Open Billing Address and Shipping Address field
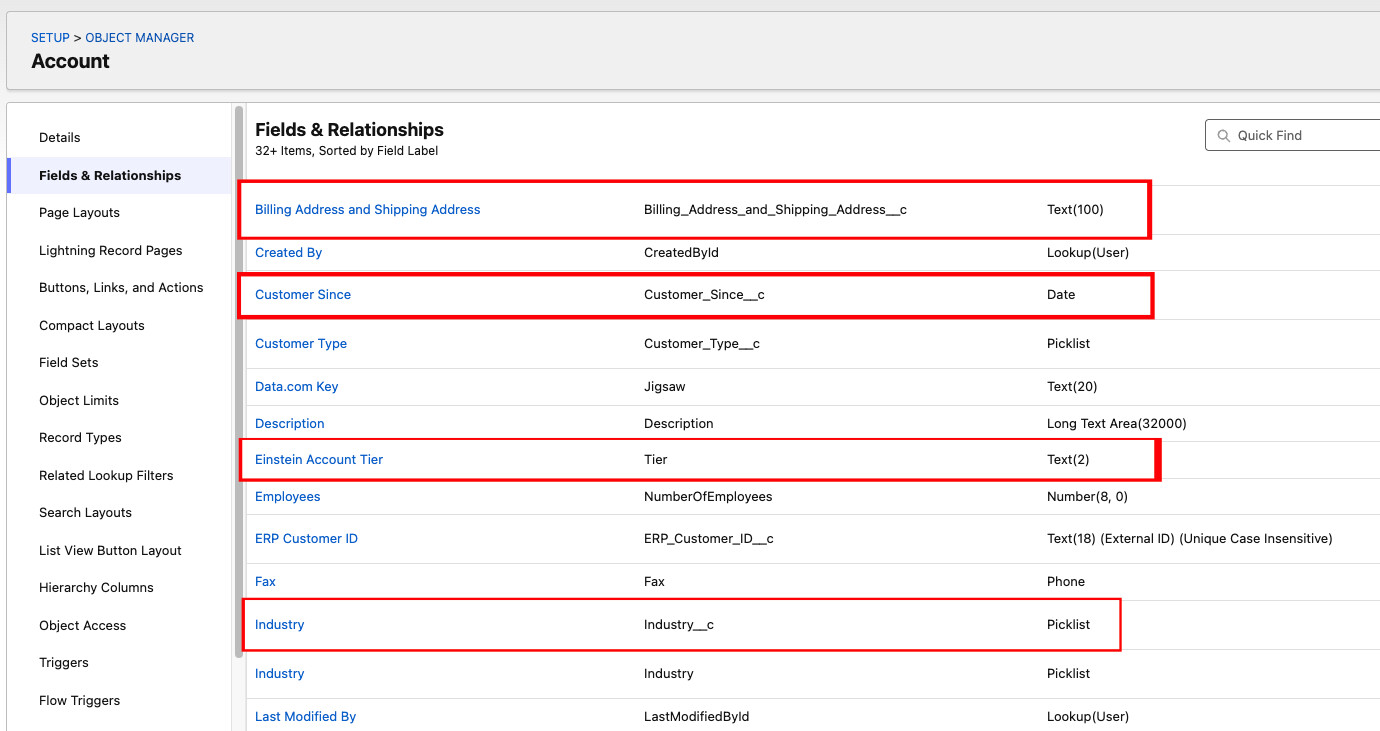1380x731 pixels. tap(367, 210)
